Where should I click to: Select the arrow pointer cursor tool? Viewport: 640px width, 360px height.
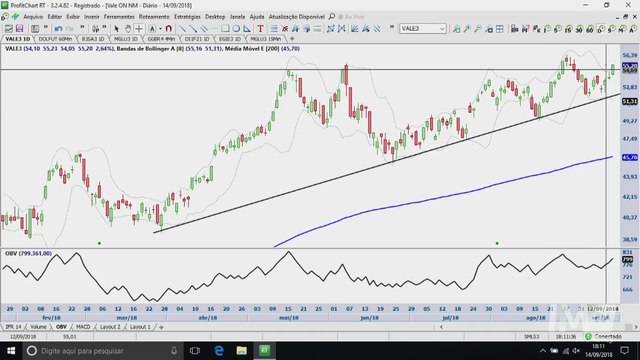(117, 29)
